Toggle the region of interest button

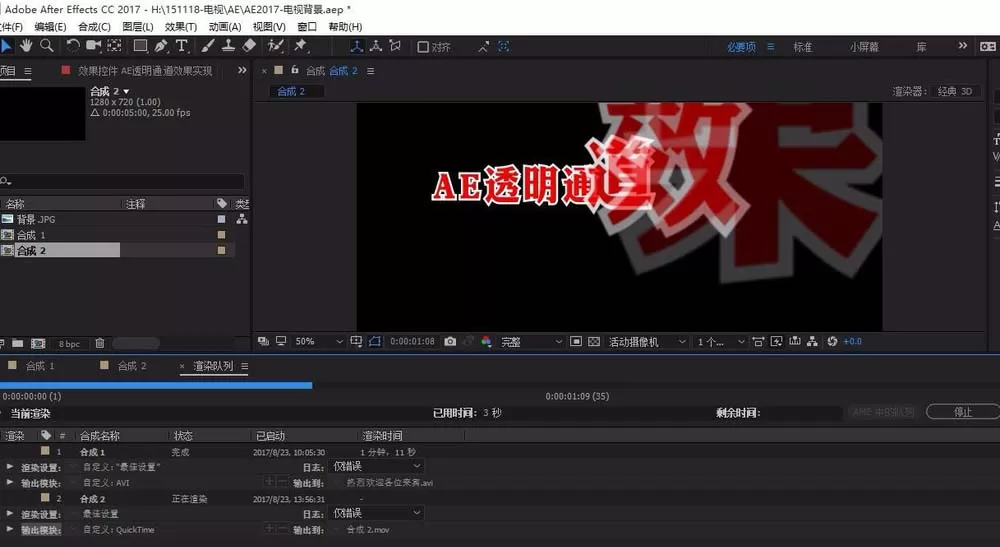[x=576, y=342]
